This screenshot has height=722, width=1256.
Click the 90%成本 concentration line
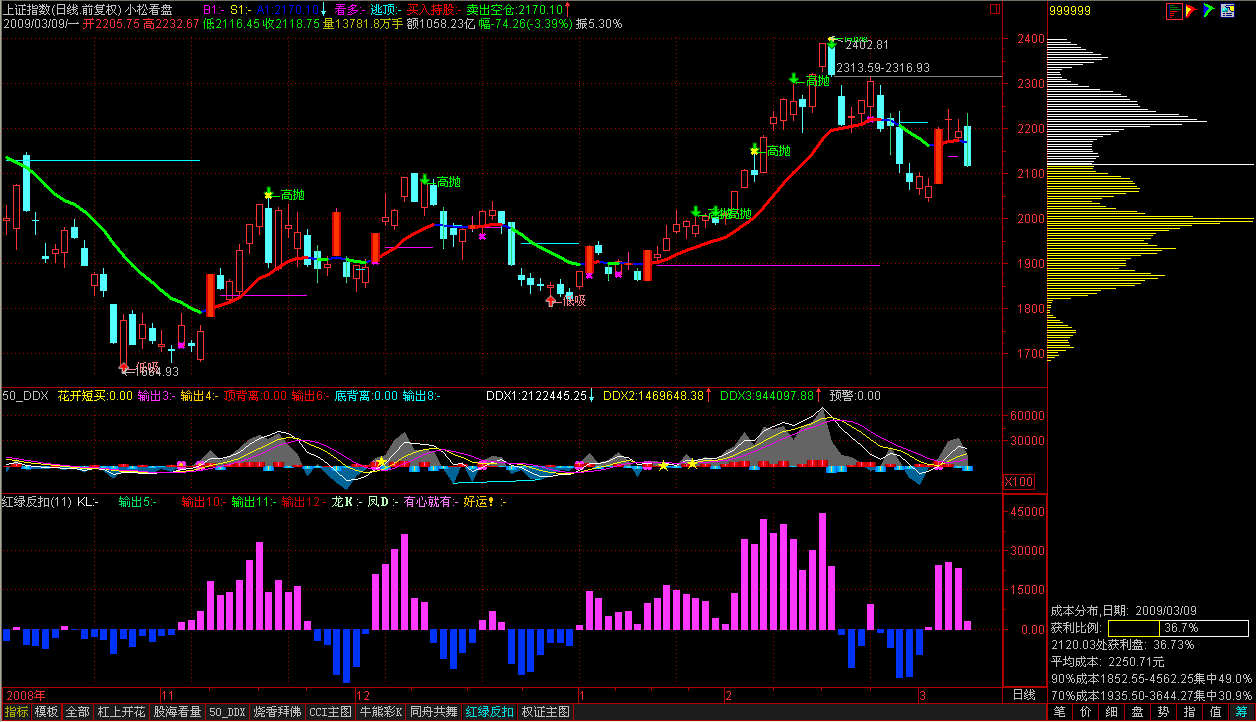tap(1151, 679)
